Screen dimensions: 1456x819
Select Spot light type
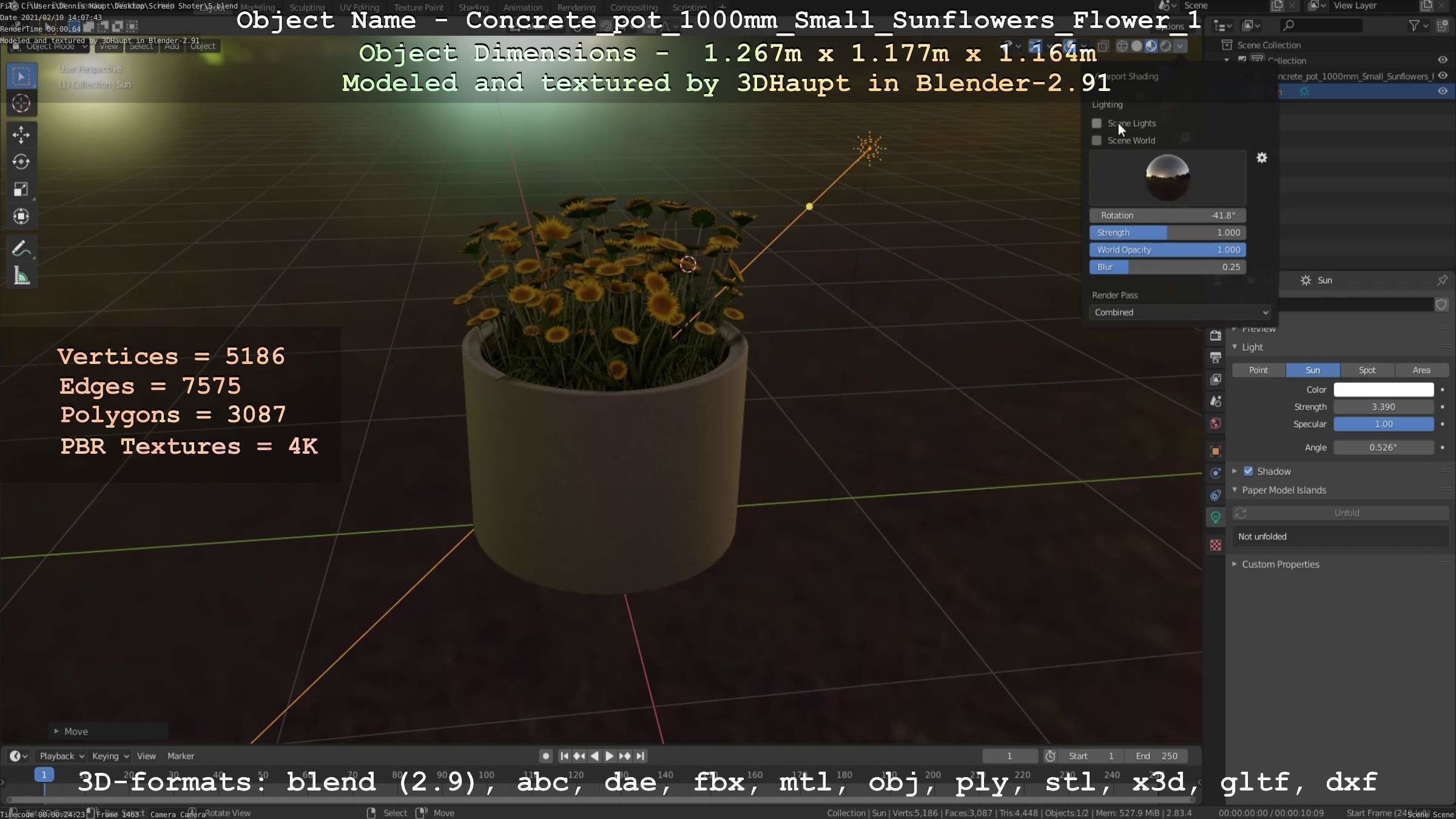click(x=1367, y=370)
